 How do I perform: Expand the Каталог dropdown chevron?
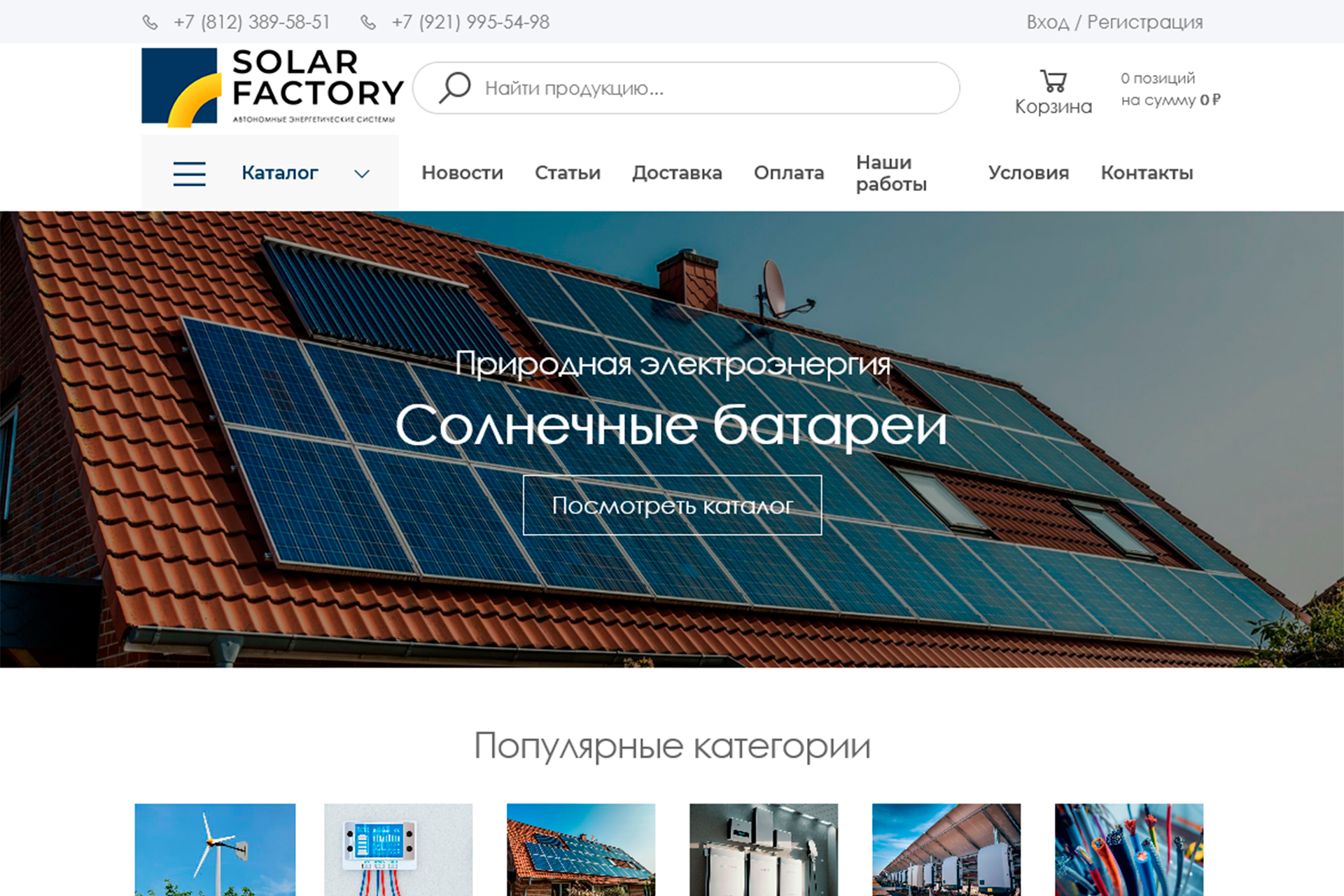tap(362, 174)
